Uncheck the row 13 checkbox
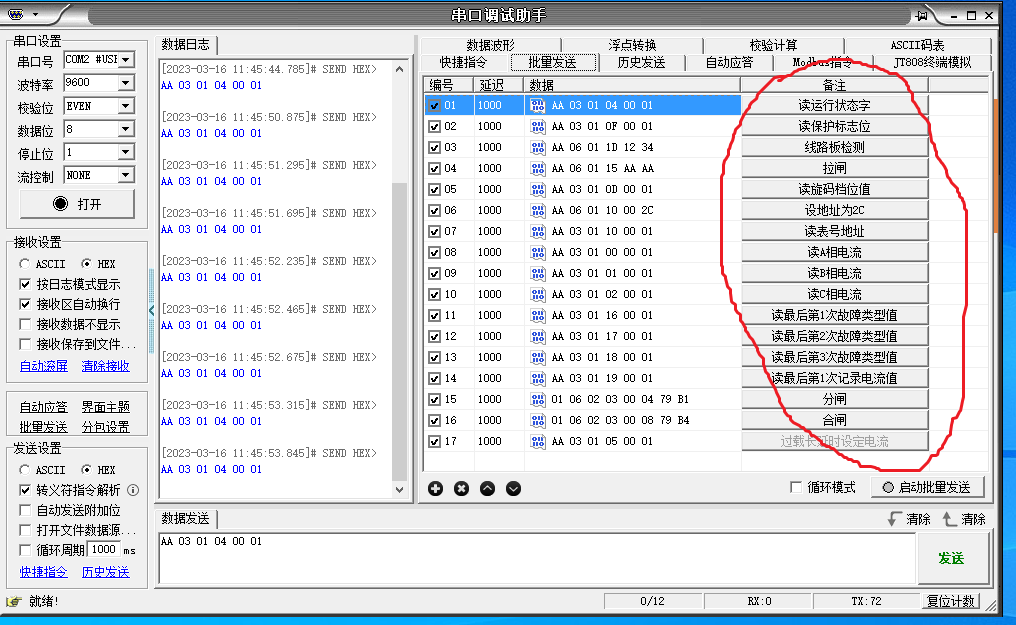 pos(434,358)
